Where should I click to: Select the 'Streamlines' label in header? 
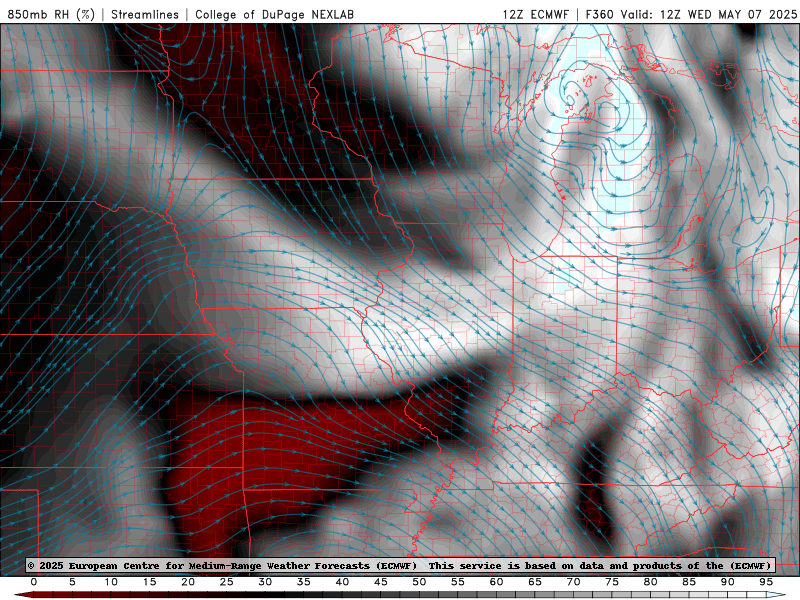145,14
